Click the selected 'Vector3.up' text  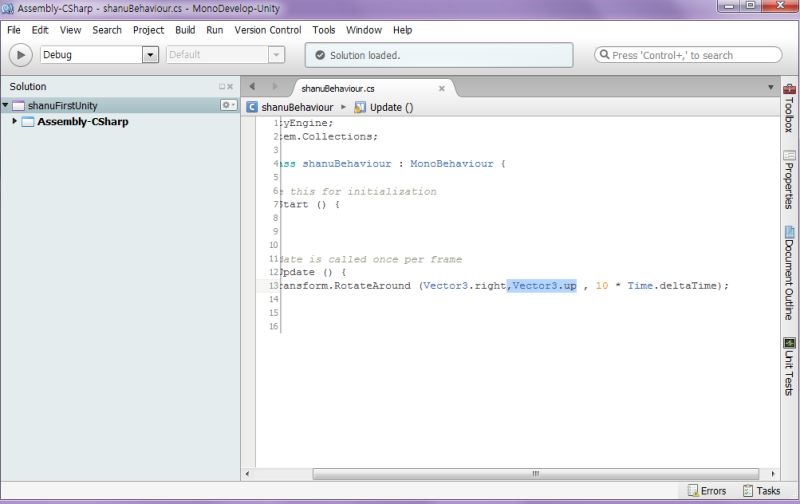[544, 286]
